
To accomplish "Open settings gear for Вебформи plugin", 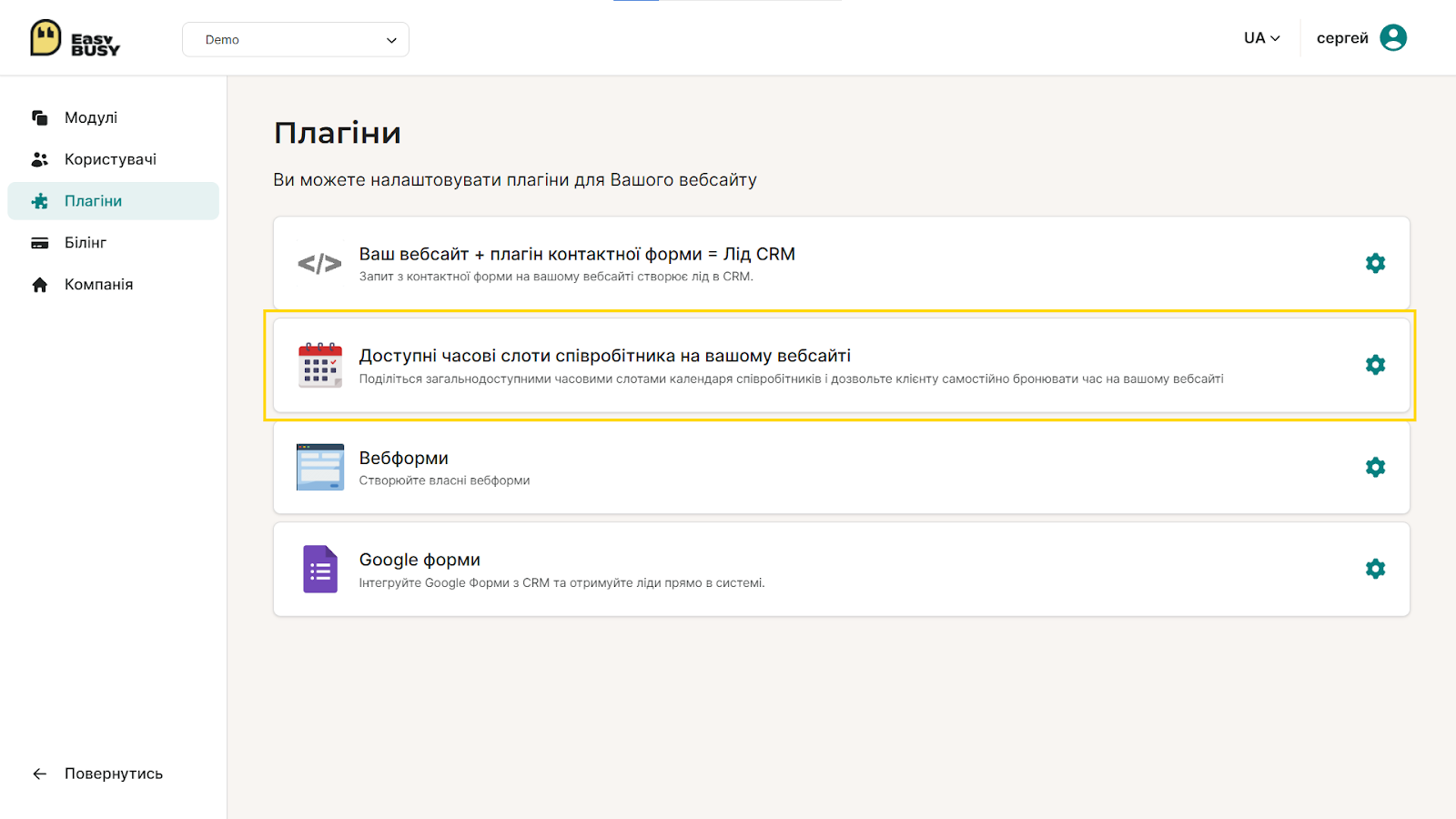I will click(x=1375, y=467).
